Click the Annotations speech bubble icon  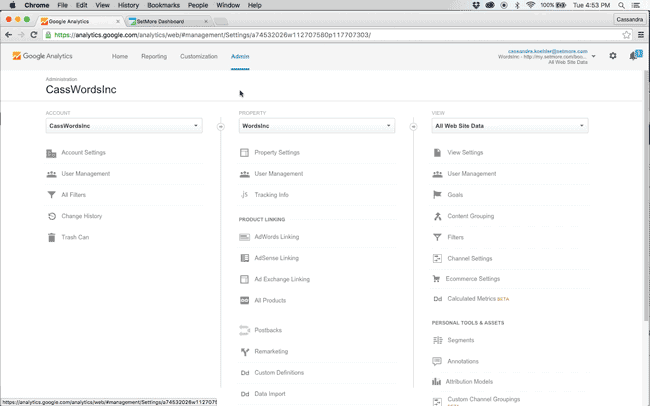point(437,361)
